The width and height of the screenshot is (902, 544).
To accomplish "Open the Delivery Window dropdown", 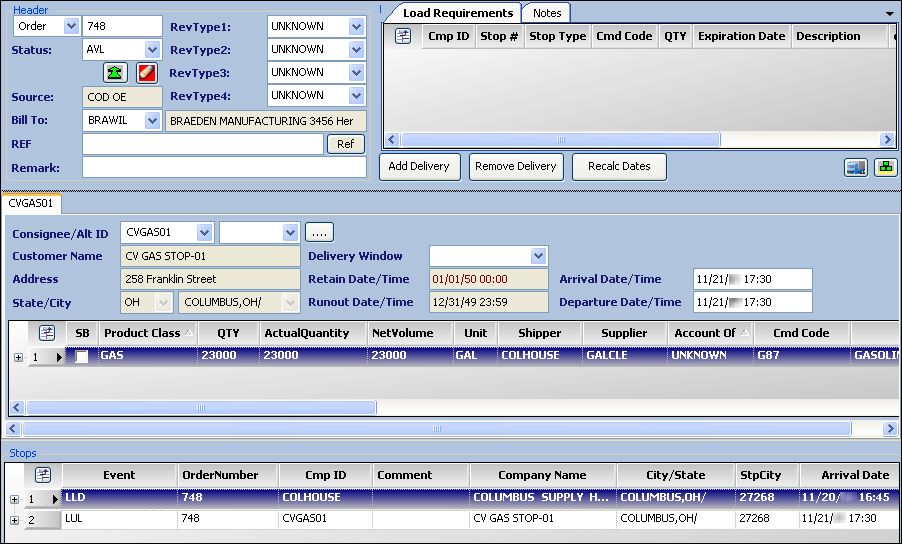I will pyautogui.click(x=539, y=256).
